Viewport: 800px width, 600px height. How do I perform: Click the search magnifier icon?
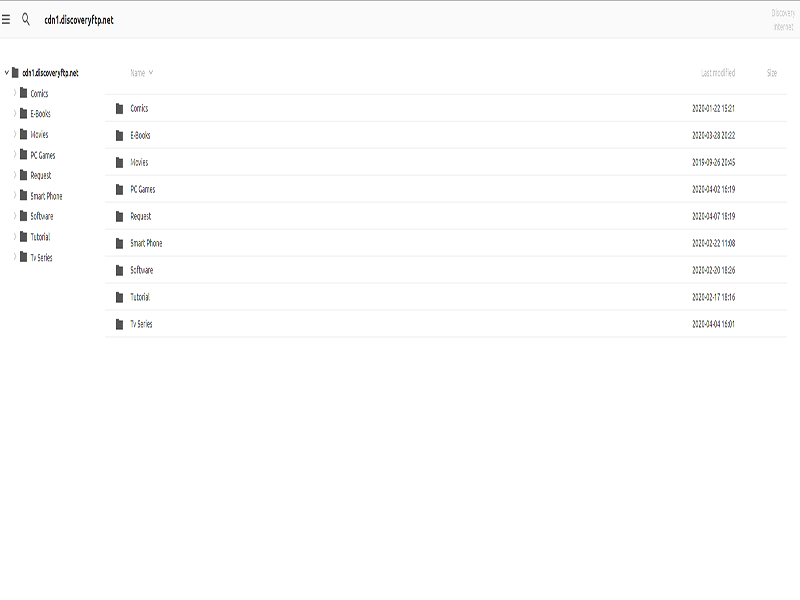(26, 19)
